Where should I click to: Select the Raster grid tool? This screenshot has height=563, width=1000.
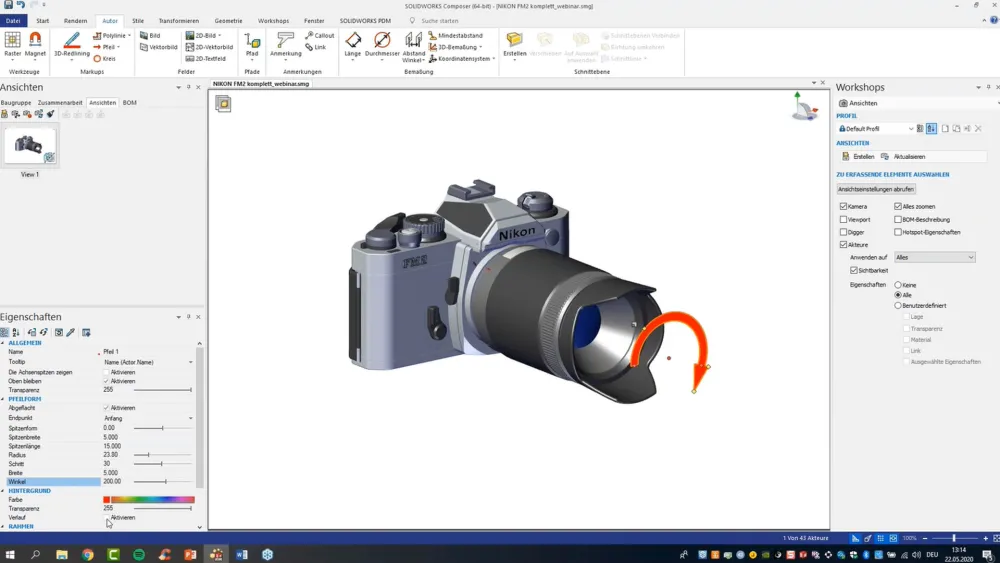(12, 45)
